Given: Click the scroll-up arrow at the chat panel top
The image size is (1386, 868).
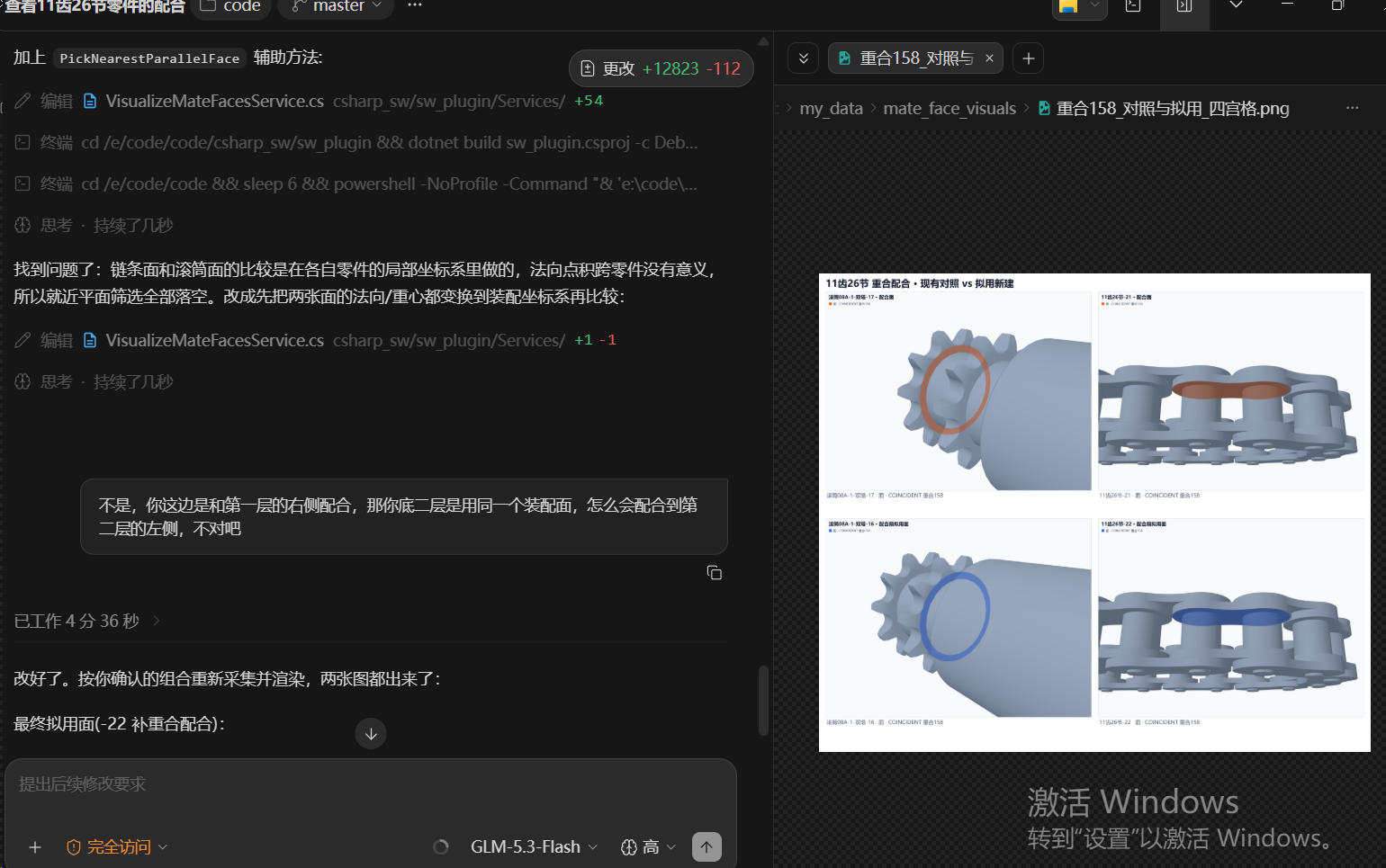Looking at the screenshot, I should coord(763,41).
